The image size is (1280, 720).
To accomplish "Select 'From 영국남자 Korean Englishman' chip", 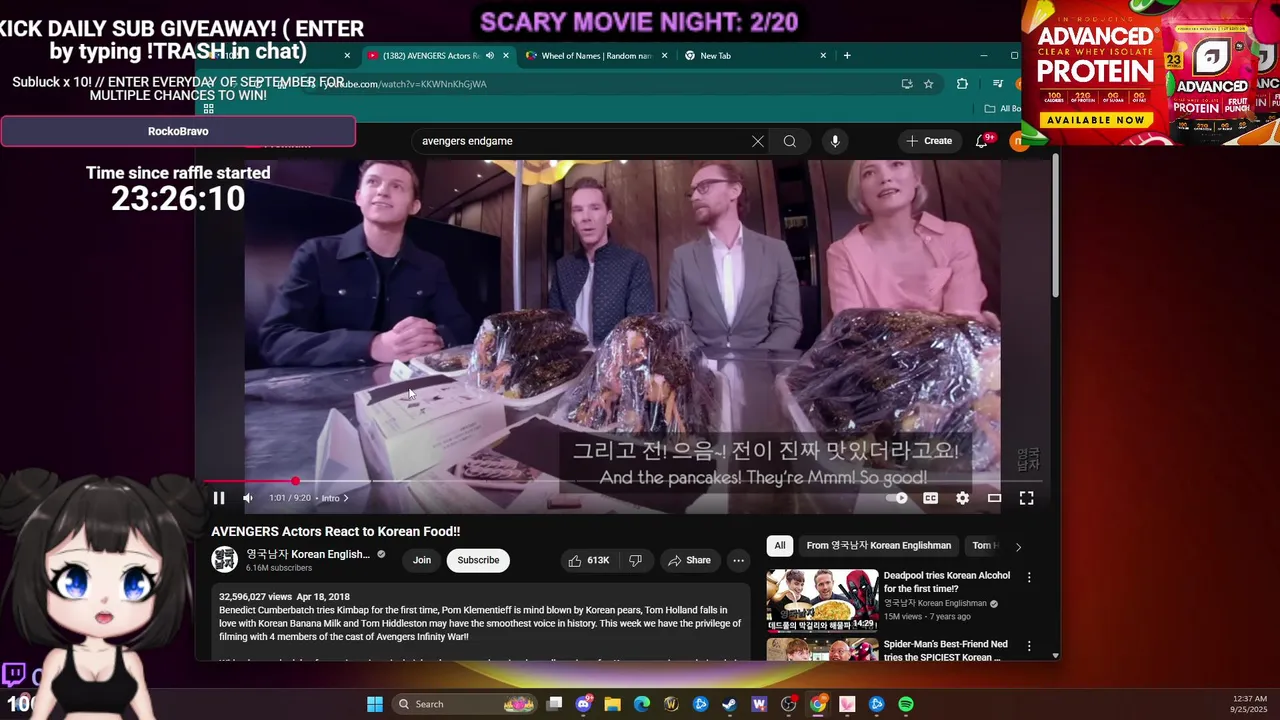I will pyautogui.click(x=879, y=545).
